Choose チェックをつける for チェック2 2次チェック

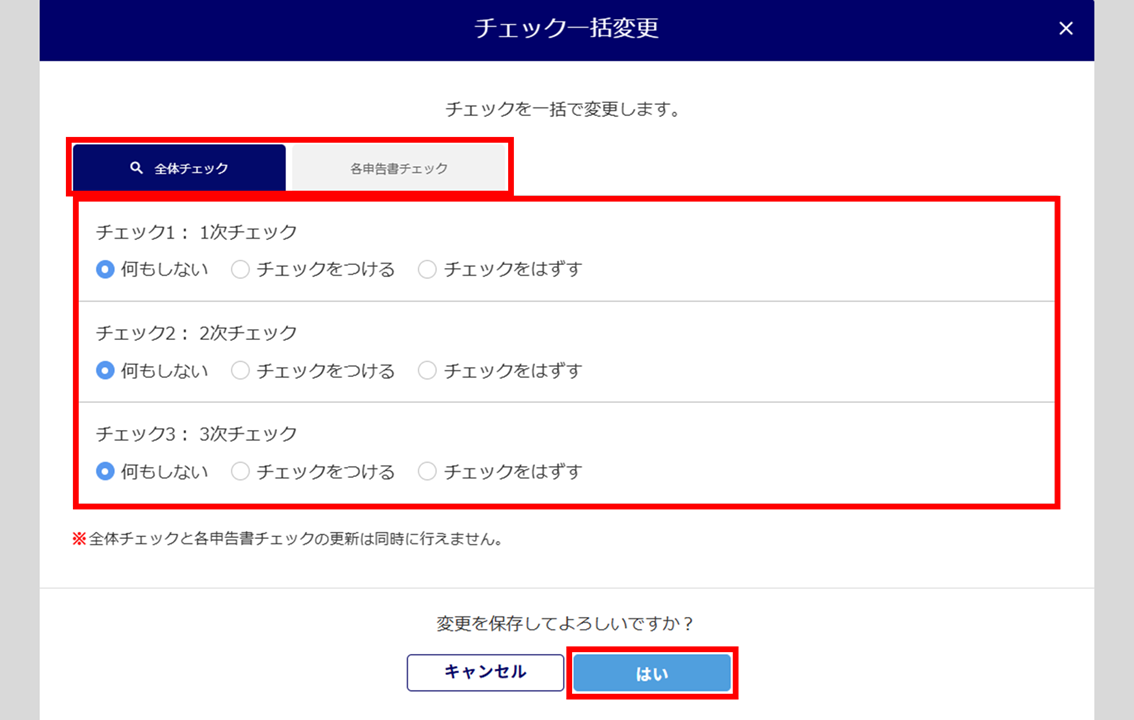(x=240, y=370)
